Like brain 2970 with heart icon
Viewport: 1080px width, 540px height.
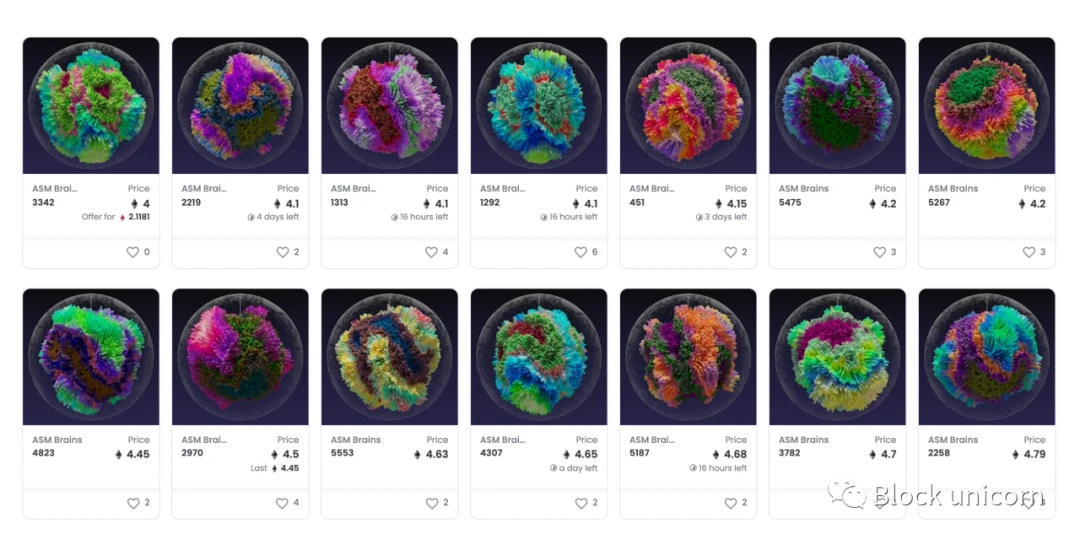282,503
